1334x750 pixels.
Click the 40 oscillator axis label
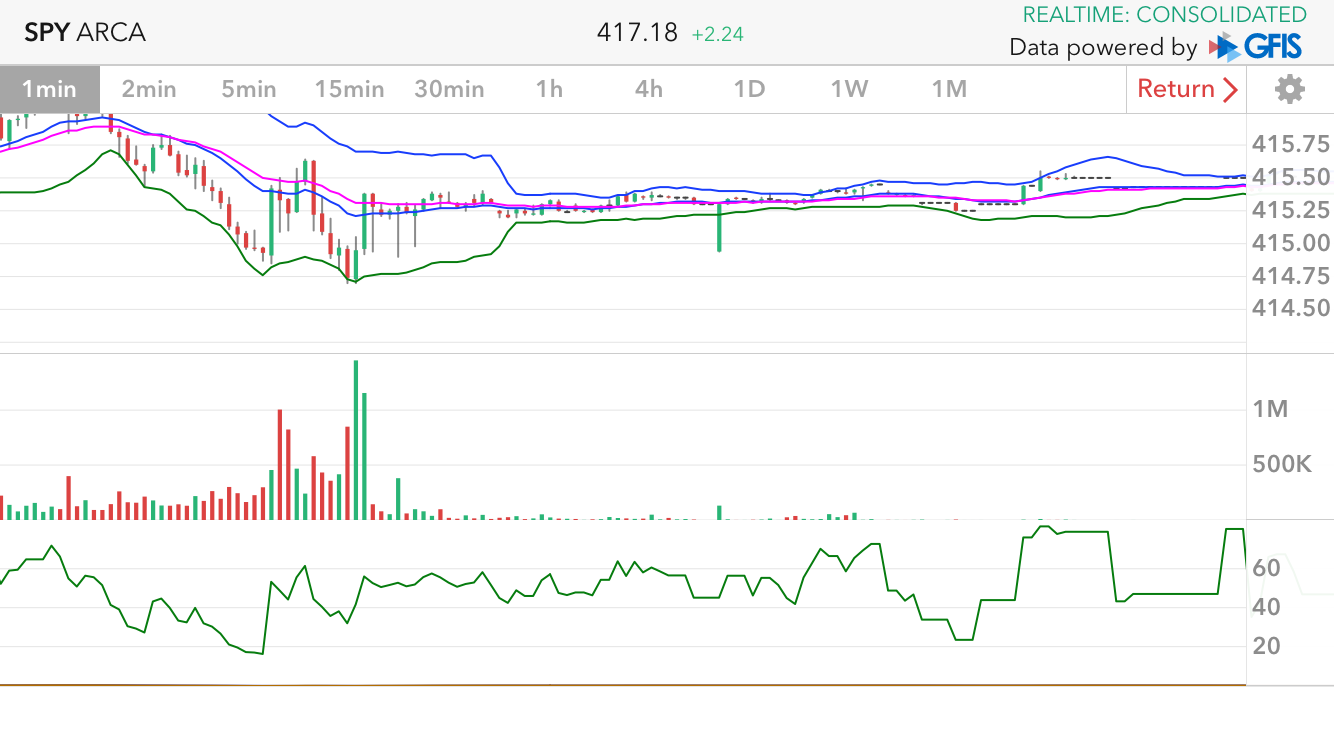1266,607
